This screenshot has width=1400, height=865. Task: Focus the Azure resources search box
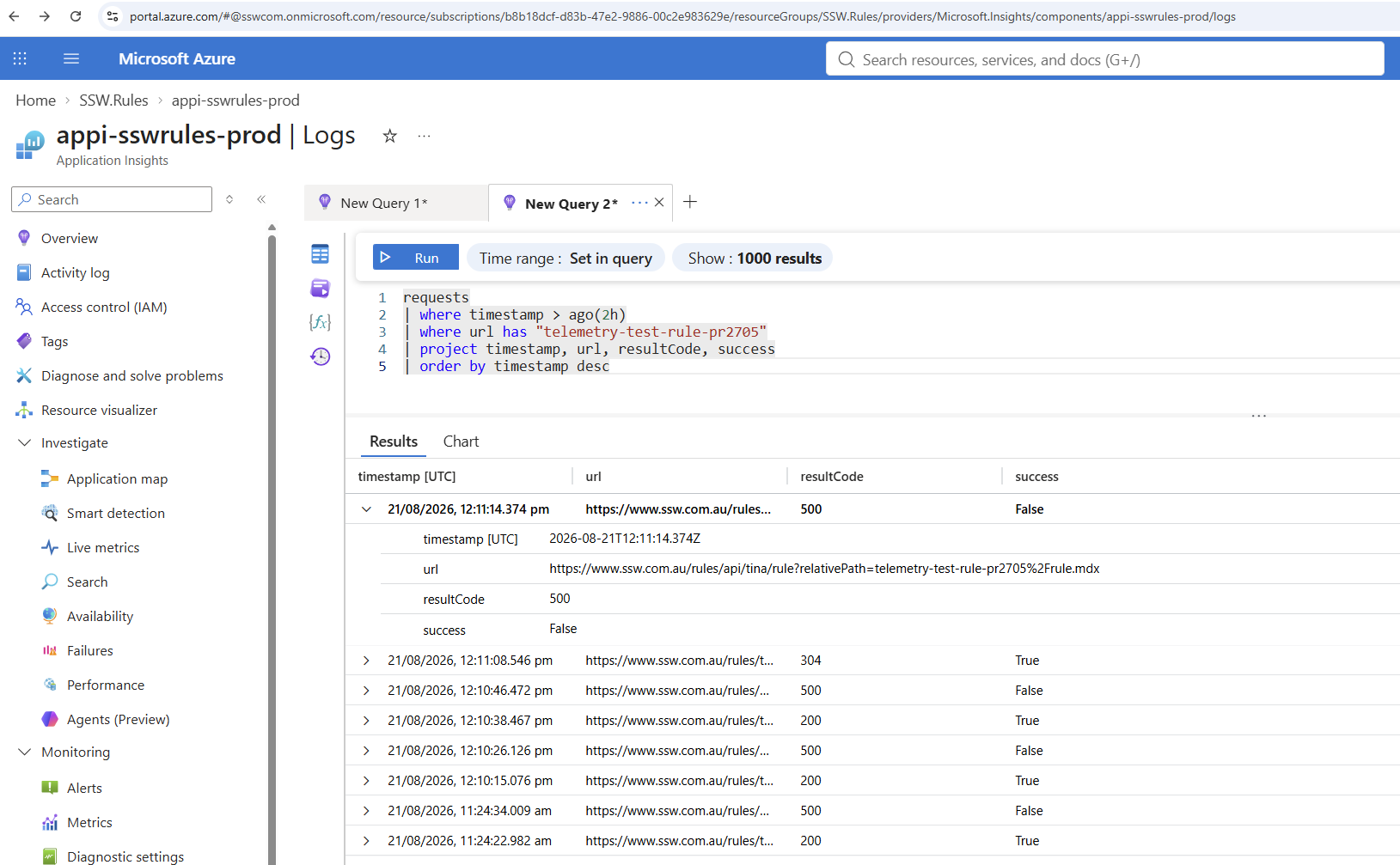click(1105, 59)
